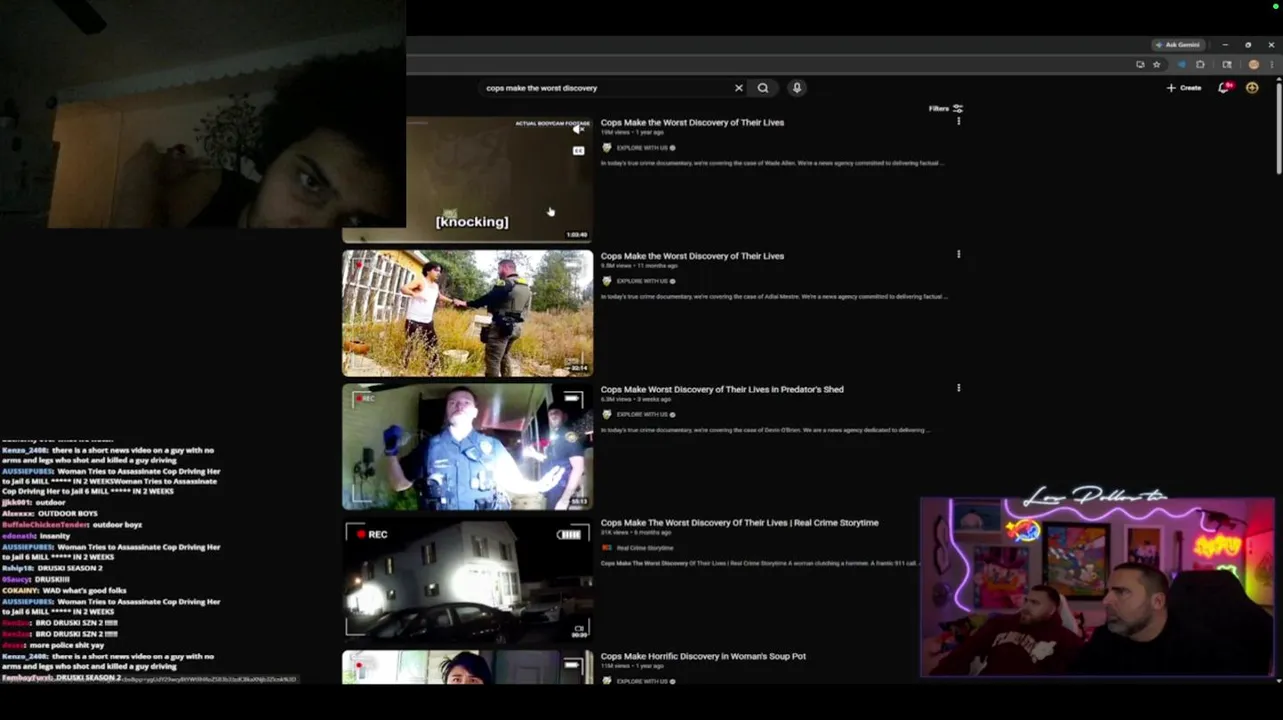Click first video's description snippet about Wade Allen
Screen dimensions: 1283x720
tap(772, 163)
